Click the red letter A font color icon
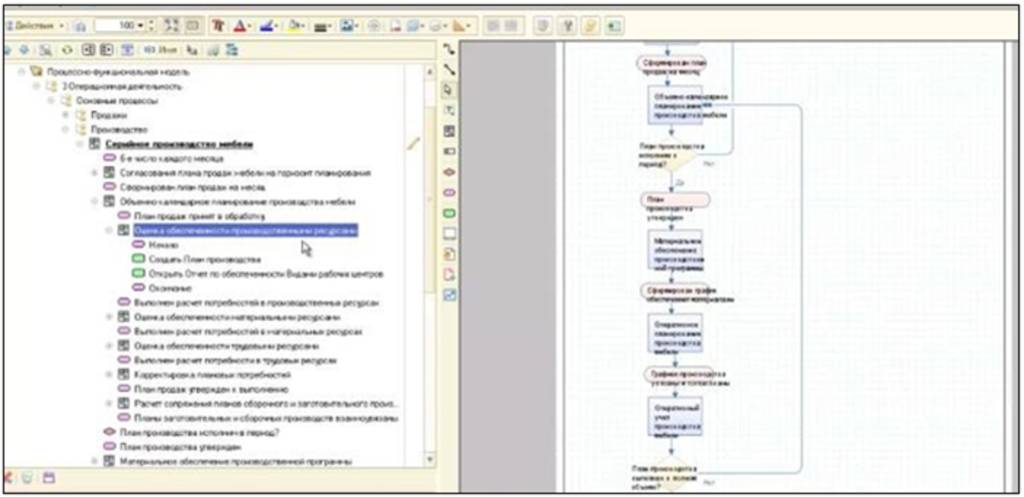1024x497 pixels. click(240, 24)
